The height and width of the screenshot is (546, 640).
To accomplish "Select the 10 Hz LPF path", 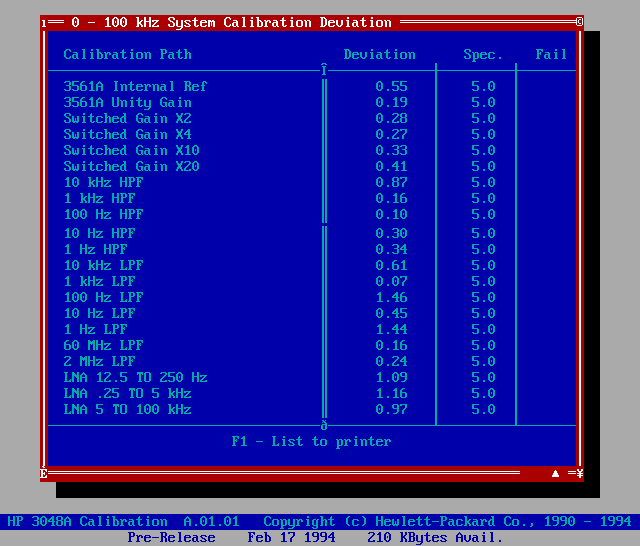I will tap(99, 313).
